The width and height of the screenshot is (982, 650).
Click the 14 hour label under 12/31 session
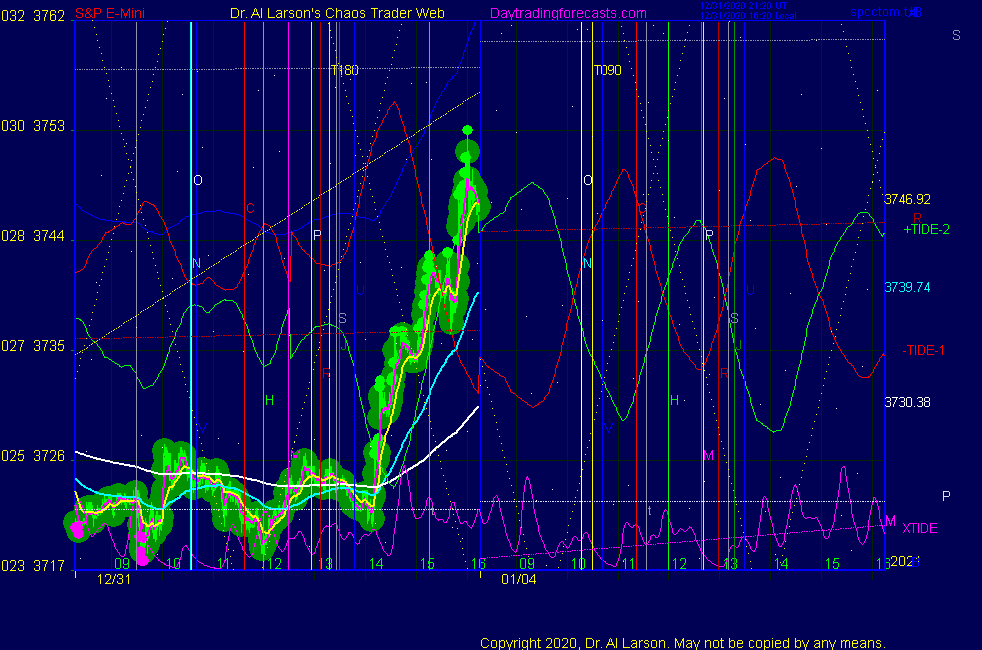click(x=376, y=564)
